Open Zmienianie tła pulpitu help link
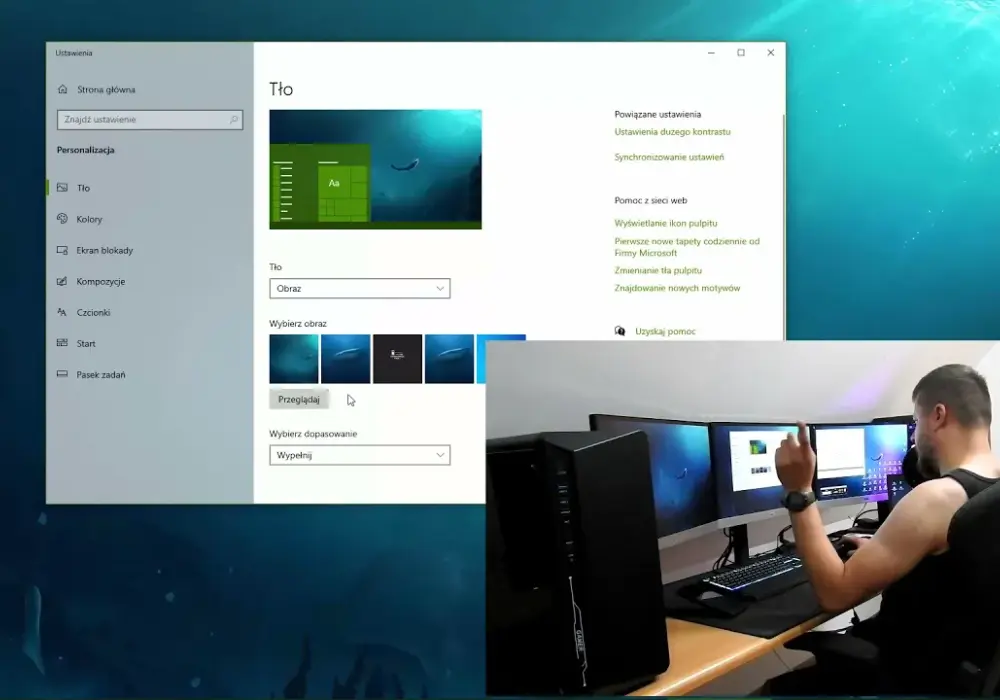 click(x=658, y=270)
